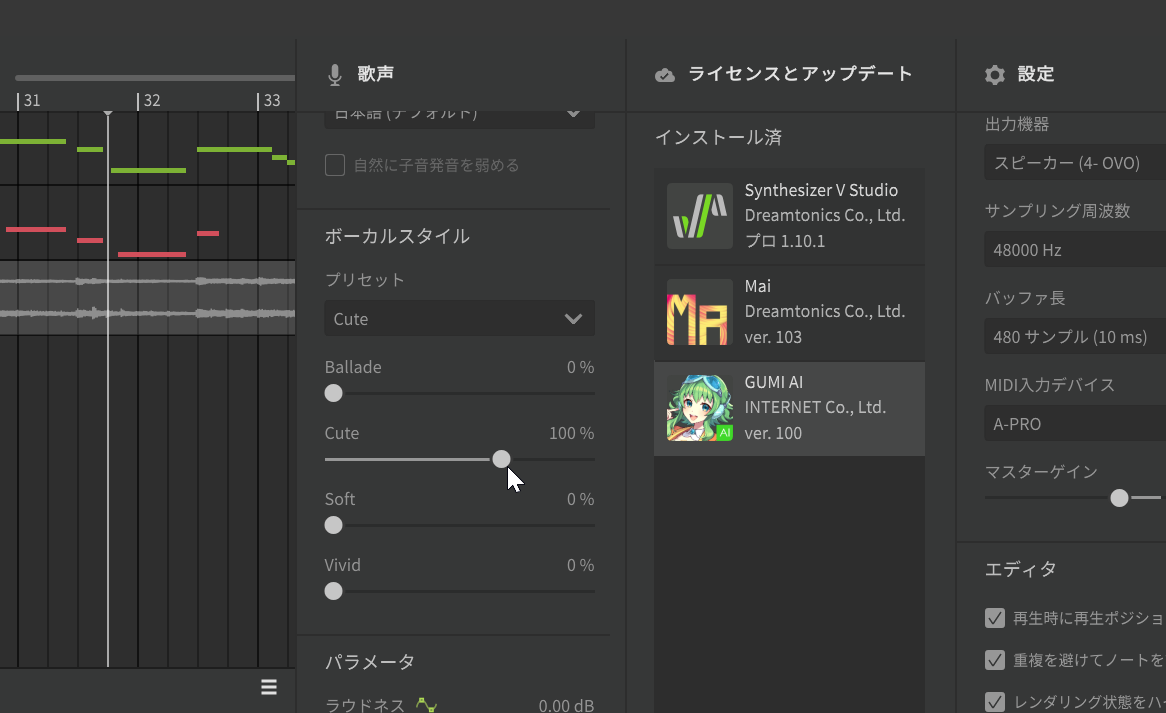Select the Mai Dreamtonics list entry
The width and height of the screenshot is (1166, 713).
tap(789, 312)
